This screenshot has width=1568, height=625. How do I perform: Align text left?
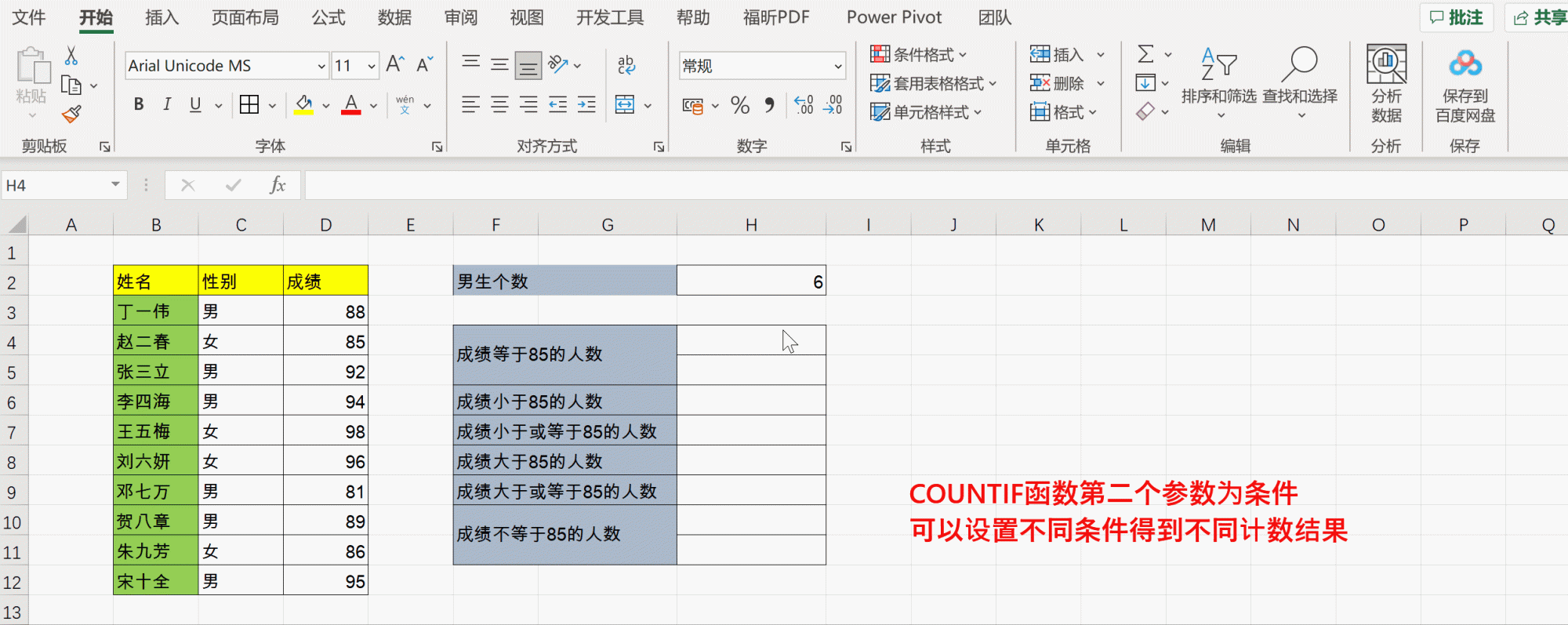[x=470, y=104]
